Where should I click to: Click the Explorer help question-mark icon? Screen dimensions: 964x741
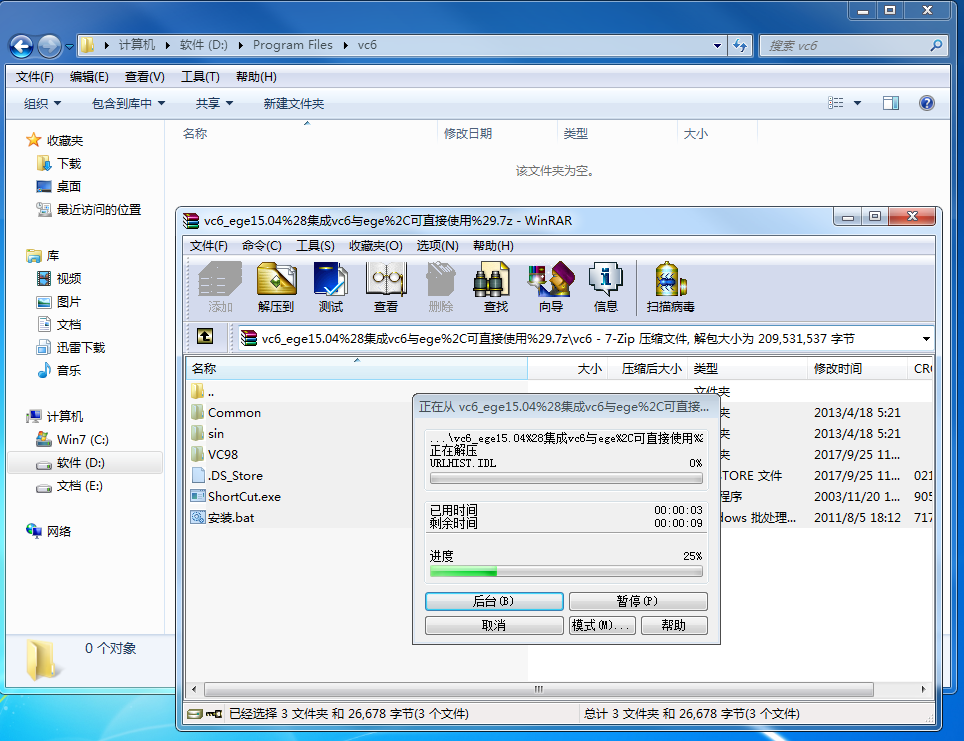click(x=926, y=103)
